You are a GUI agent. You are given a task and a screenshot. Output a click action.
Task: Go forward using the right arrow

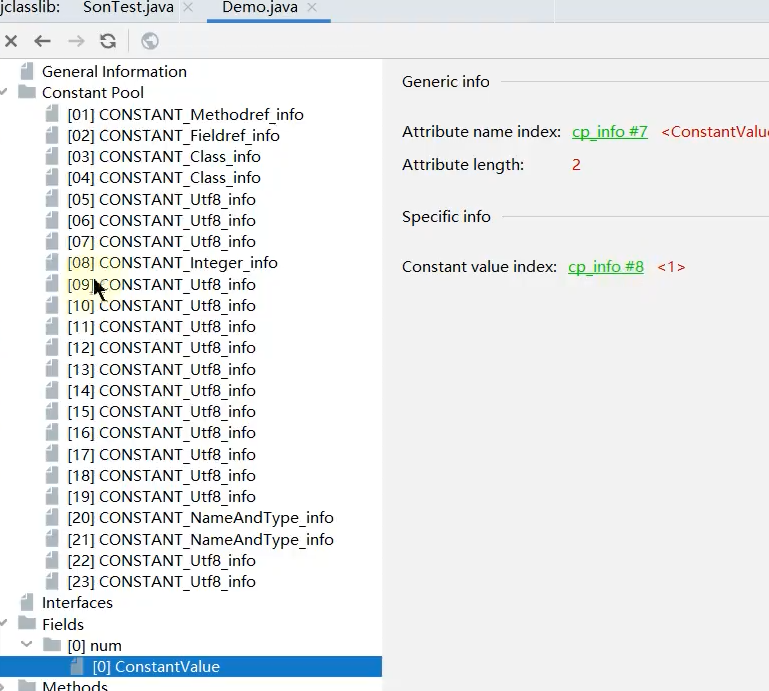pos(76,41)
